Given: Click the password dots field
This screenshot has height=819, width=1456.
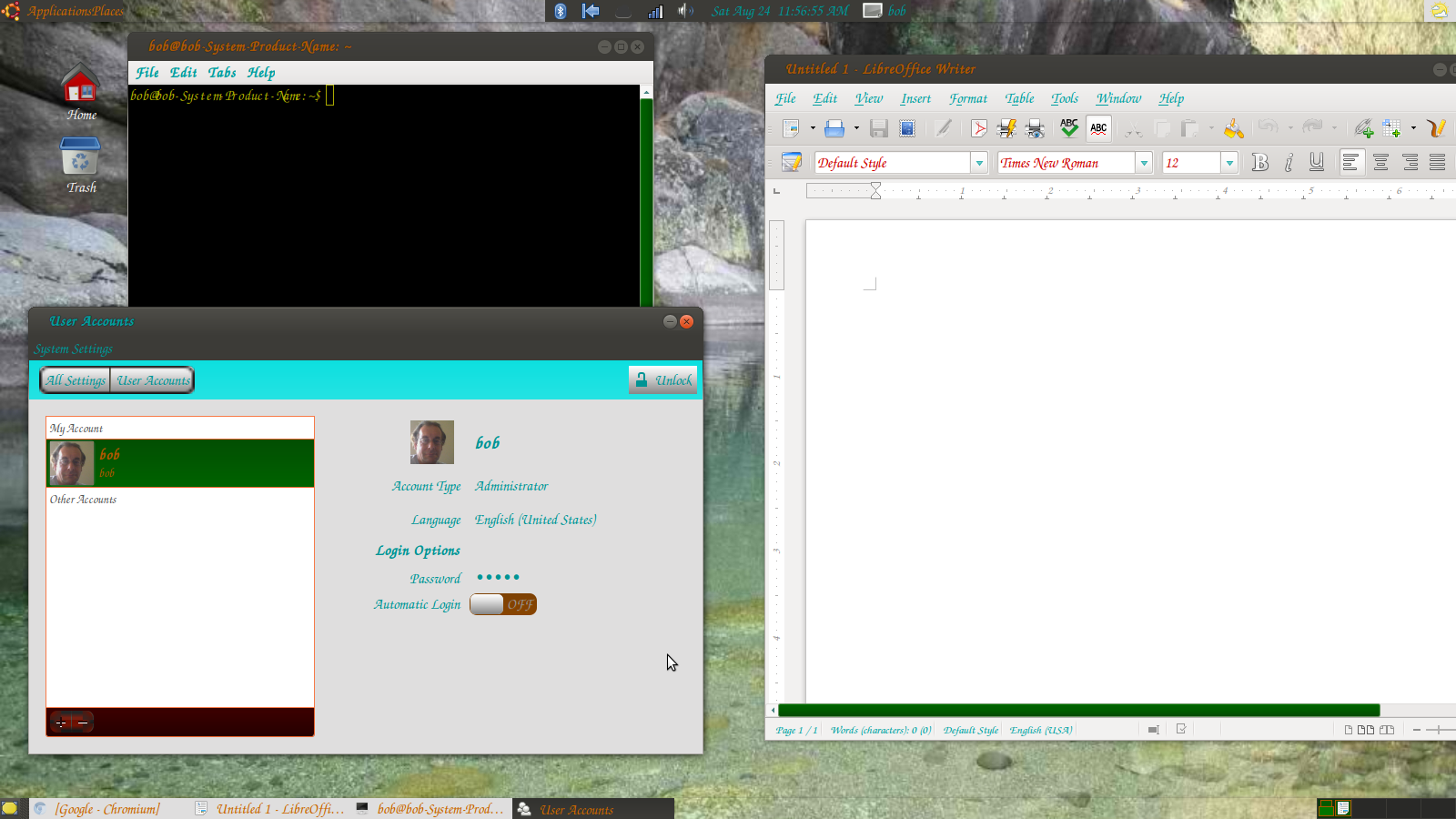Looking at the screenshot, I should point(498,577).
